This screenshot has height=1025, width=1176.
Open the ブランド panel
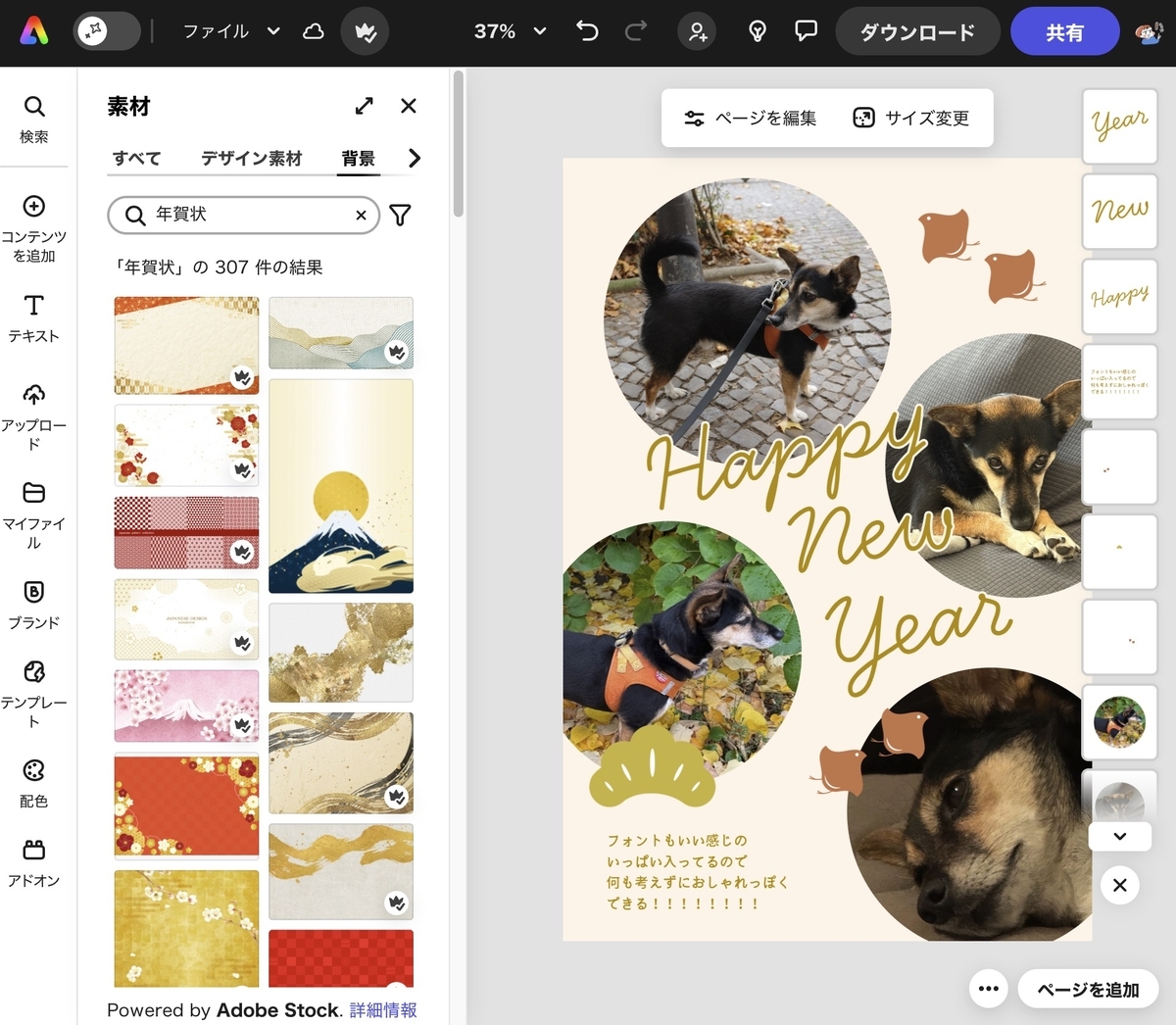coord(34,597)
